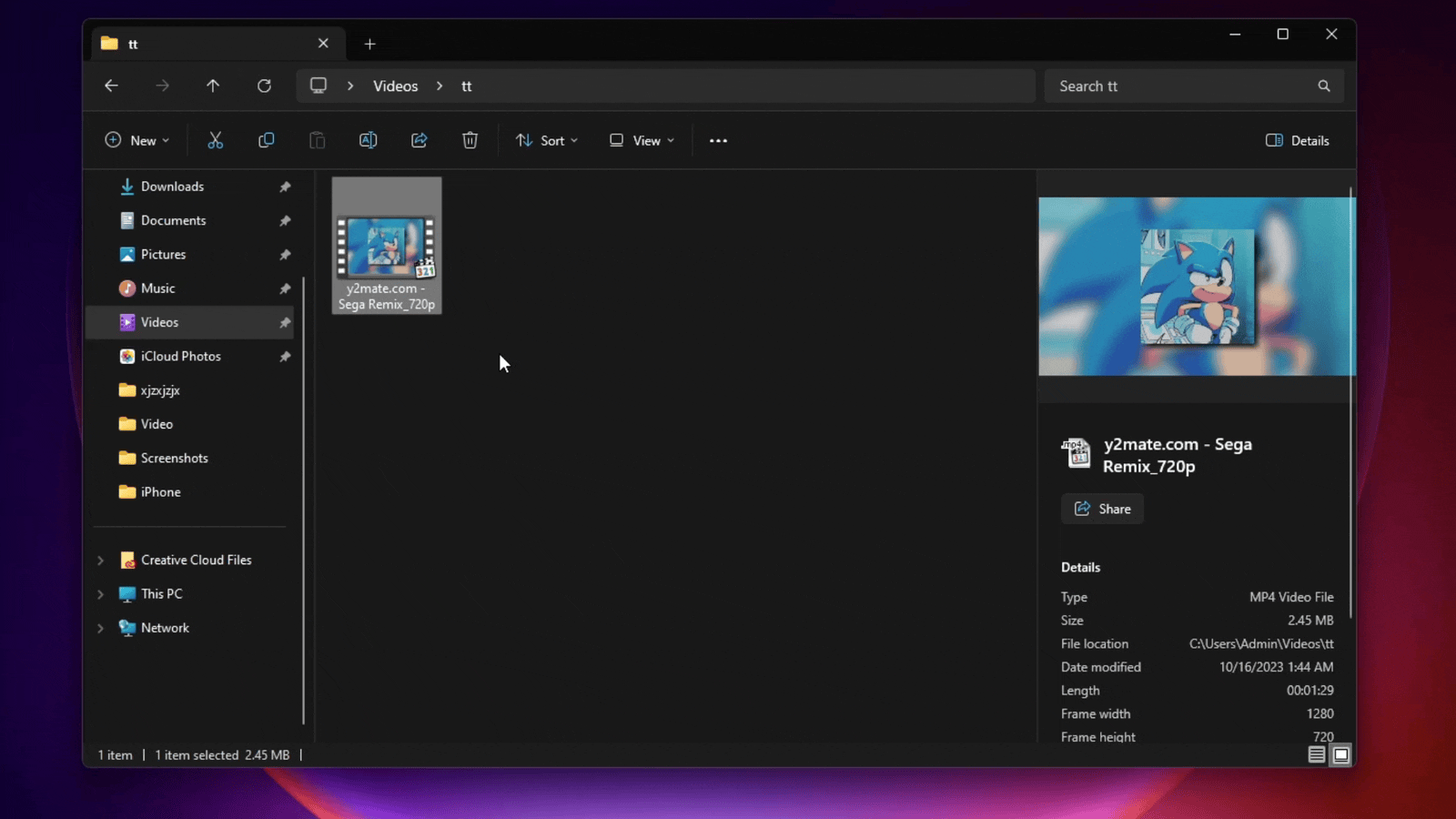The image size is (1456, 819).
Task: Click the MP4 Video File type value
Action: [1291, 597]
